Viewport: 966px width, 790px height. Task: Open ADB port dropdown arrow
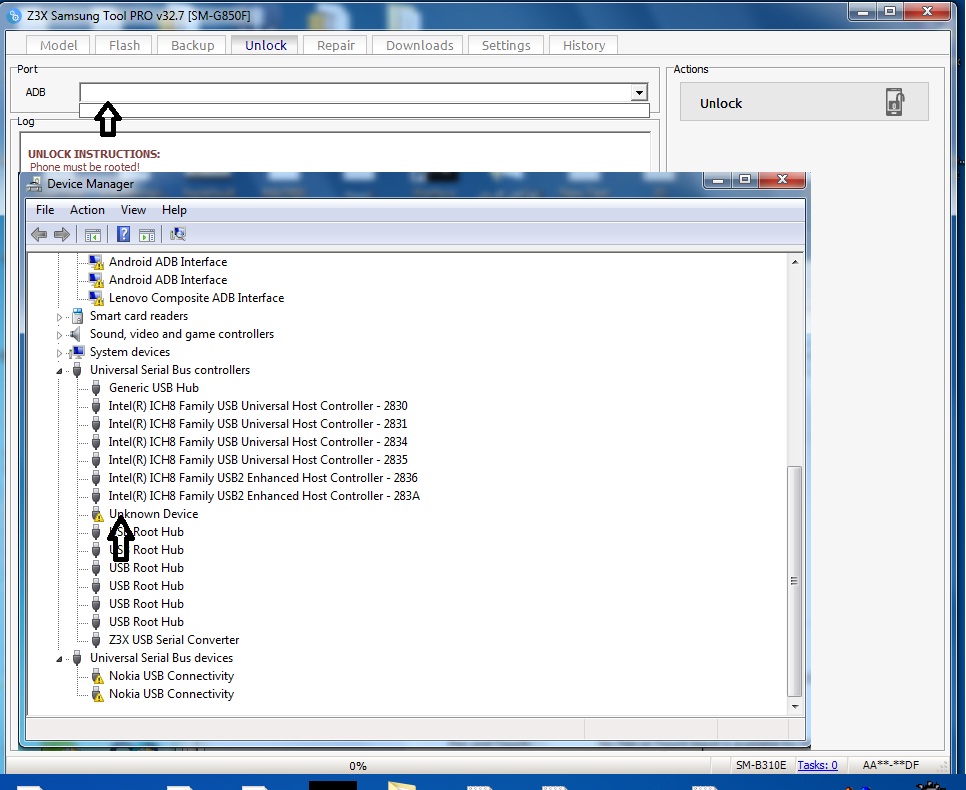click(x=639, y=92)
